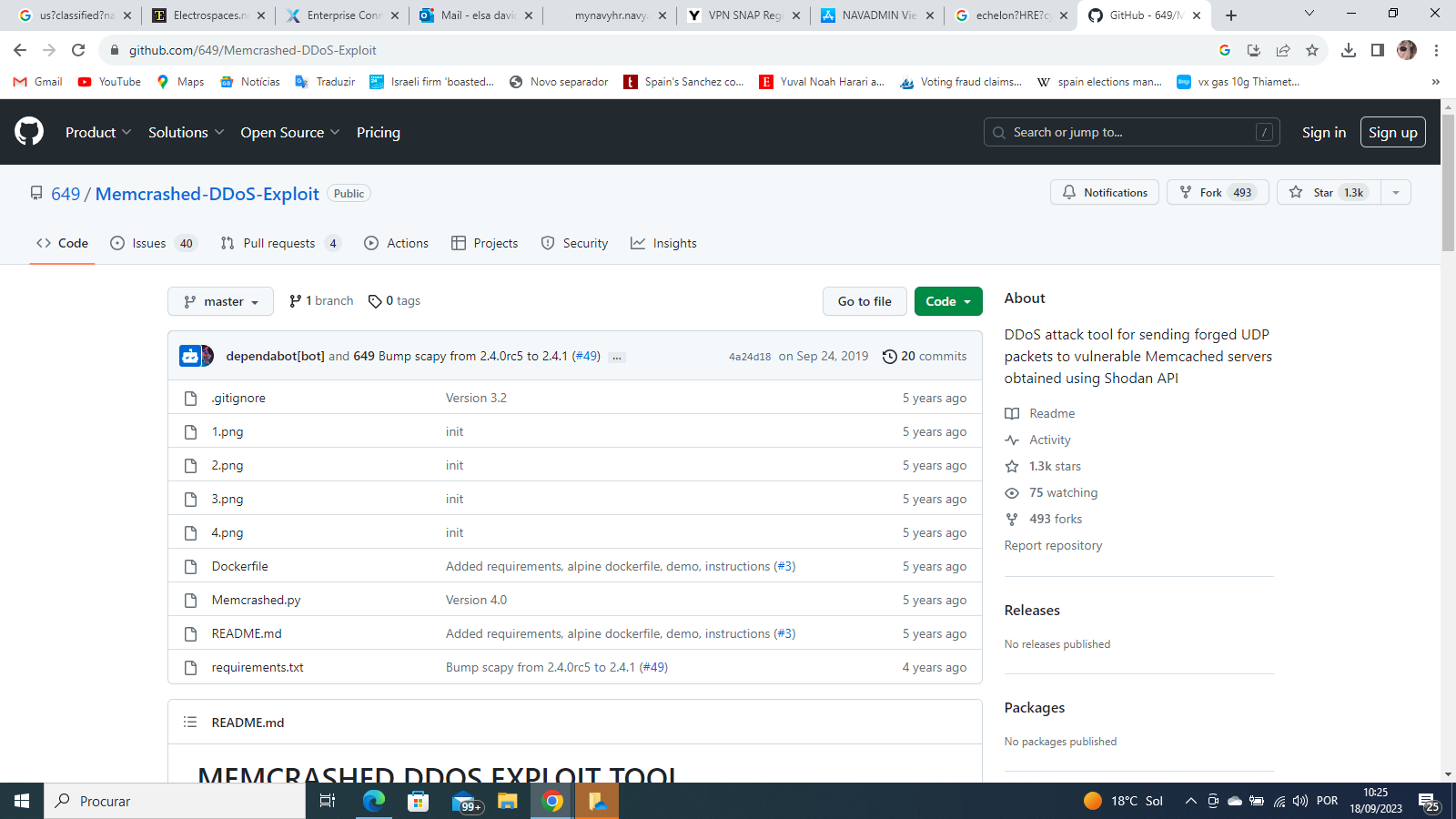Show hidden system tray icons
The image size is (1456, 819).
[1190, 801]
